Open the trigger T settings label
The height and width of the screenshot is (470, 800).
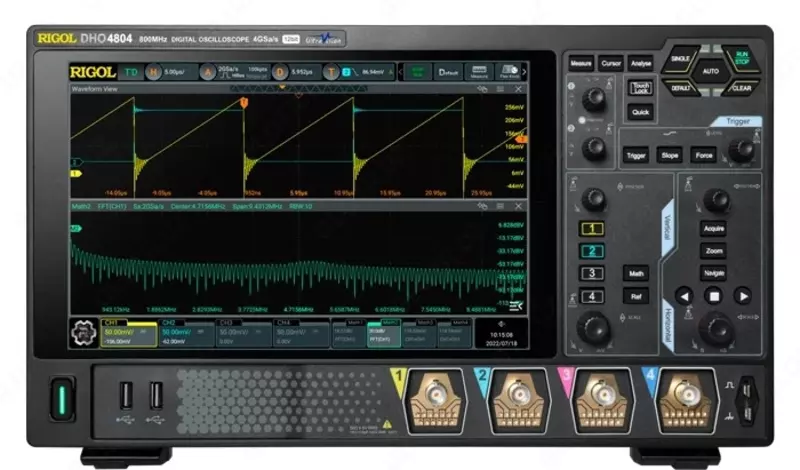335,72
